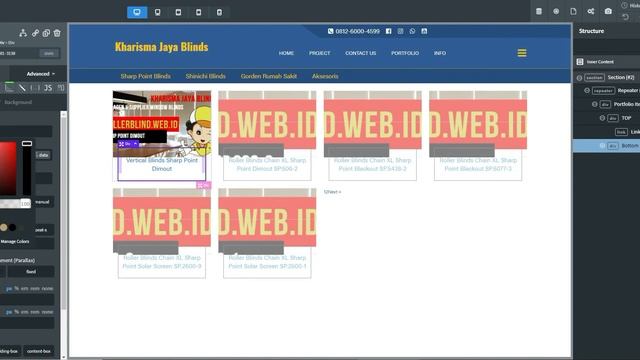
Task: Click the camera snapshot icon
Action: click(x=608, y=11)
